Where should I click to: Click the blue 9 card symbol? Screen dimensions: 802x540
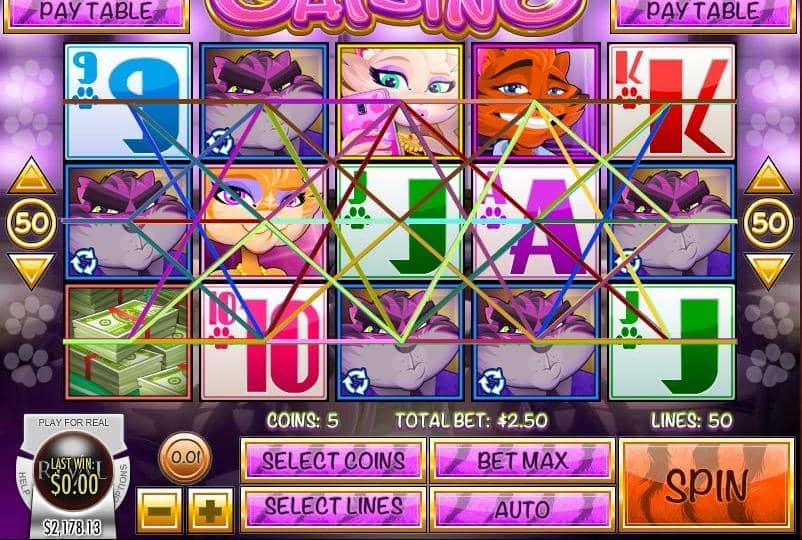(x=128, y=101)
